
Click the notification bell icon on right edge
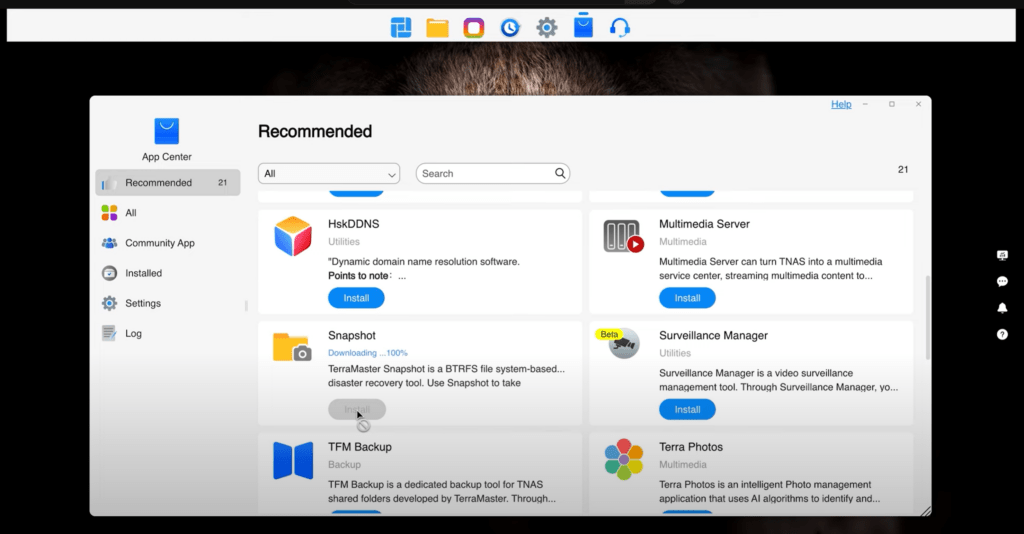pyautogui.click(x=1002, y=308)
